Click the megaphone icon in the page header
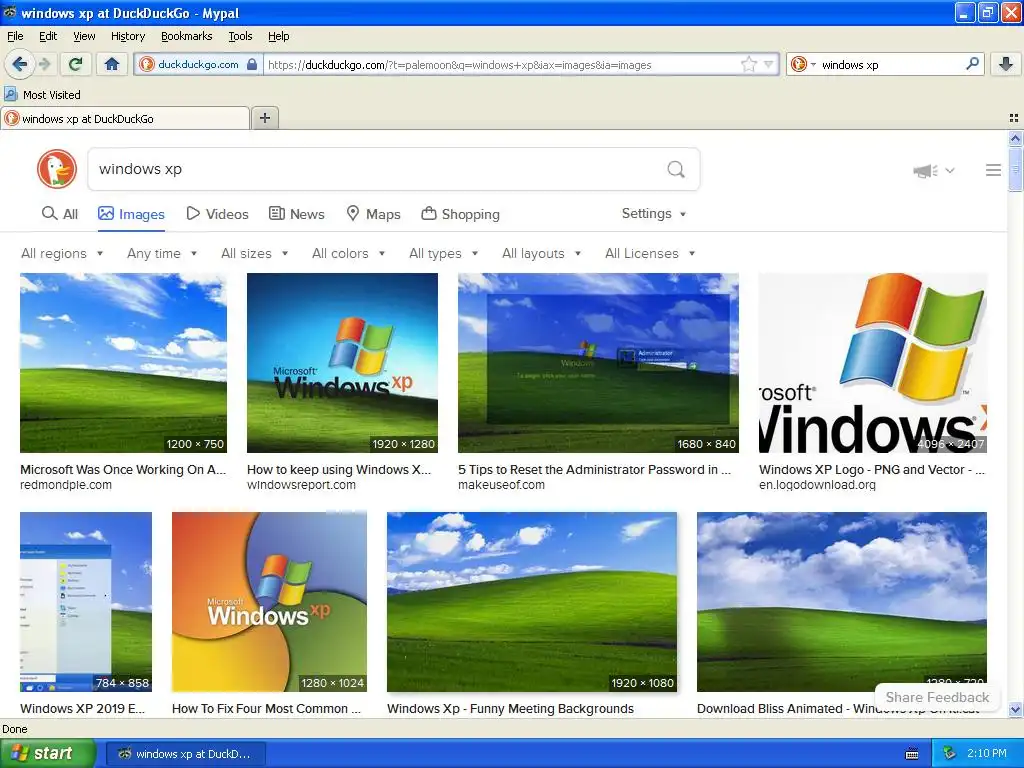The image size is (1024, 768). (925, 171)
